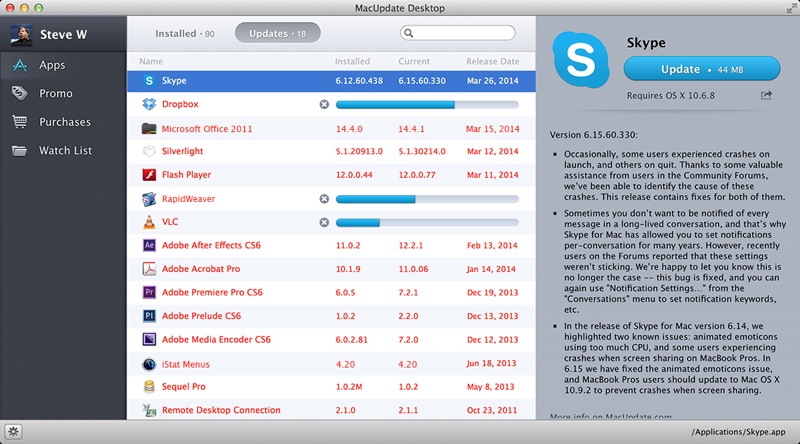Screen dimensions: 800x444
Task: Select the Silverlight row name
Action: pos(182,151)
